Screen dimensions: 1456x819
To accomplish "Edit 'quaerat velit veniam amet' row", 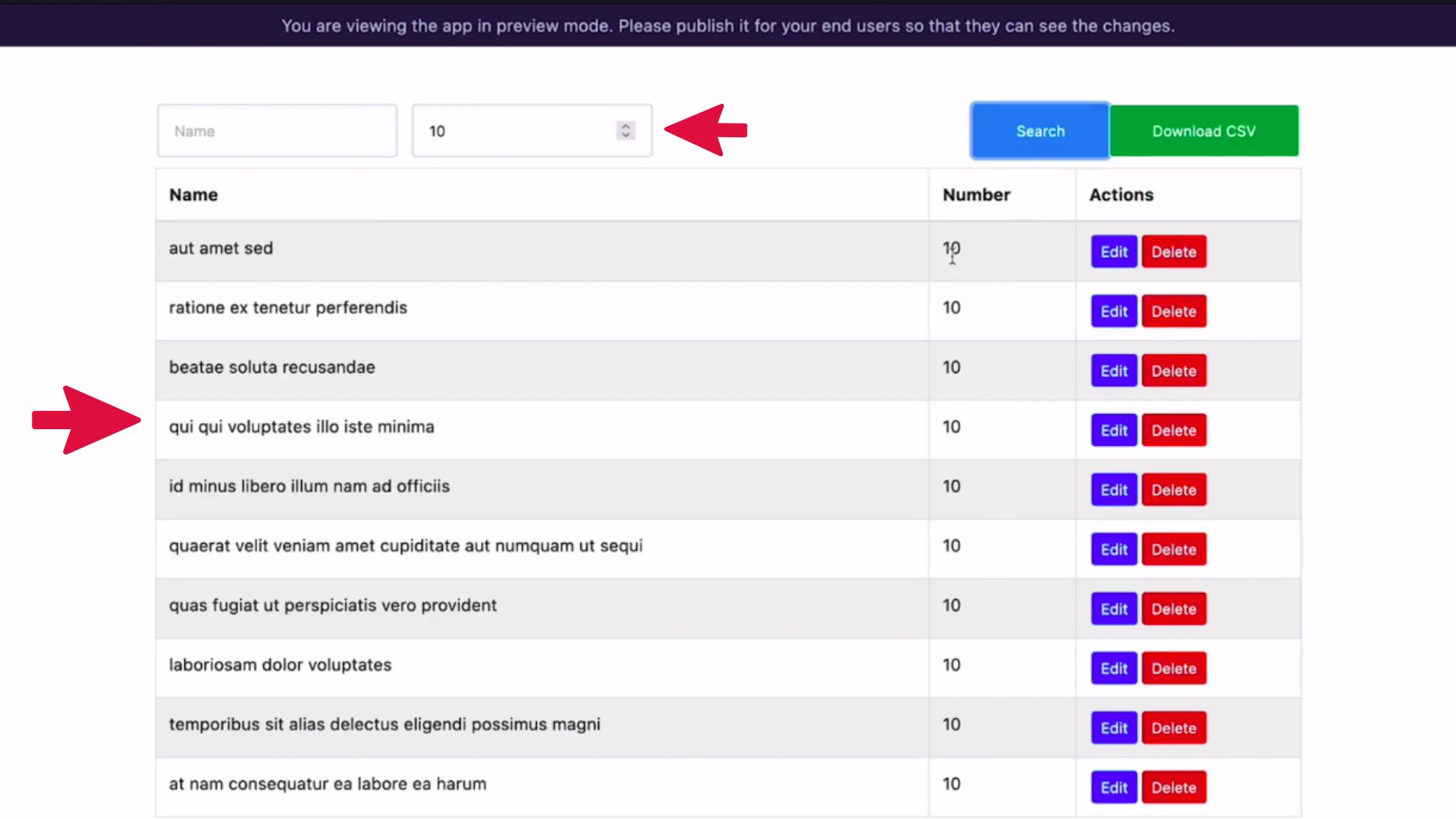I will tap(1114, 549).
